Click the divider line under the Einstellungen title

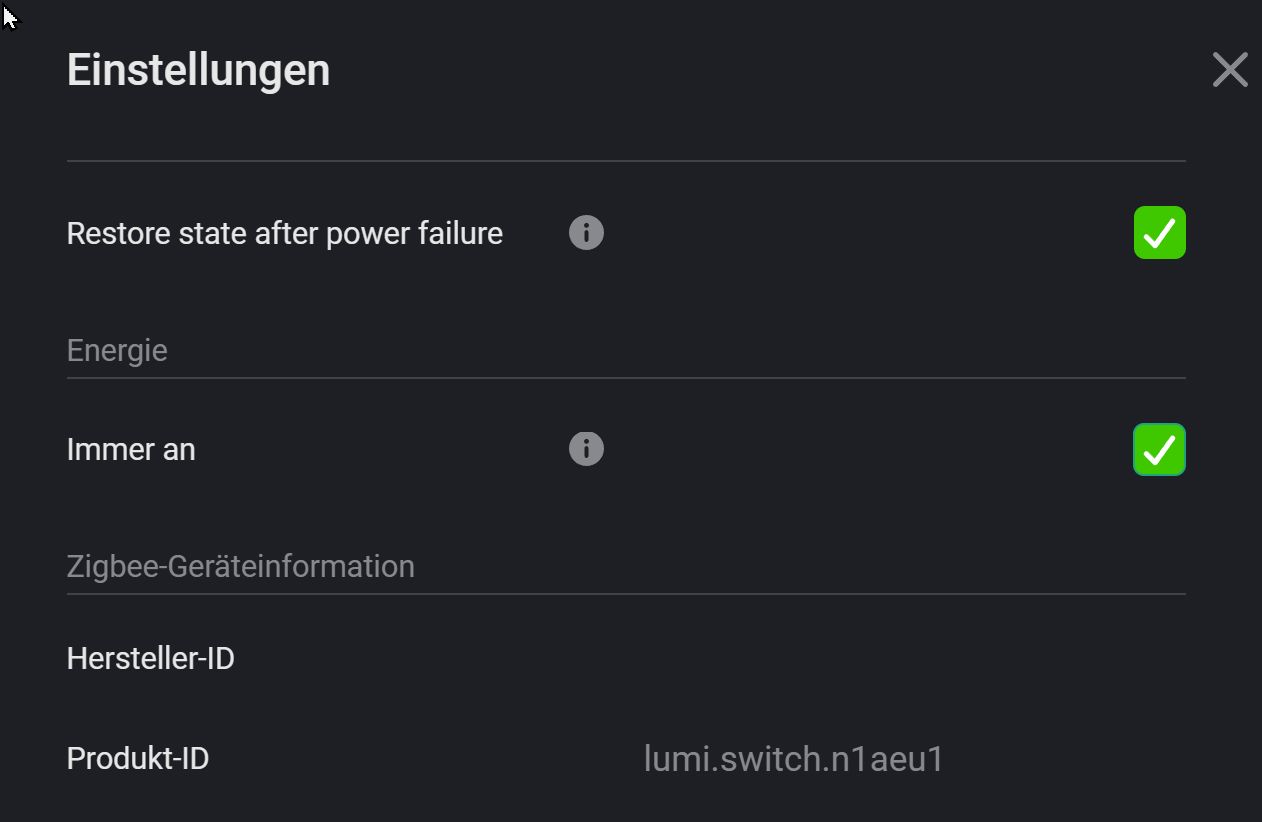tap(626, 160)
